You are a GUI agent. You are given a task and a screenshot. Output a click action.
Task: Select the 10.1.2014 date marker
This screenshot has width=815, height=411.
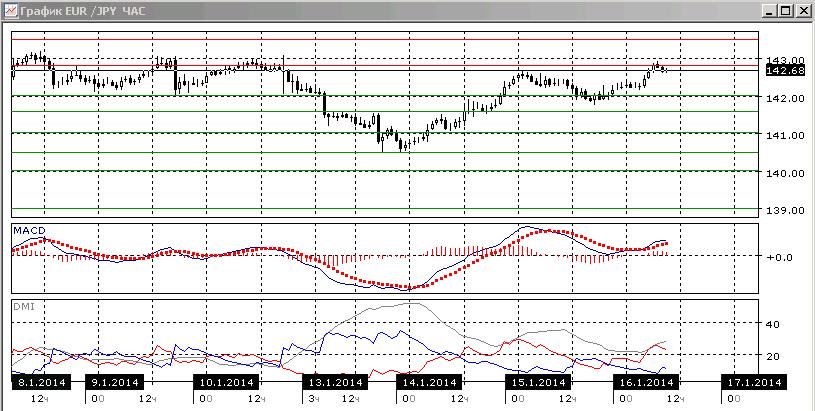(226, 382)
